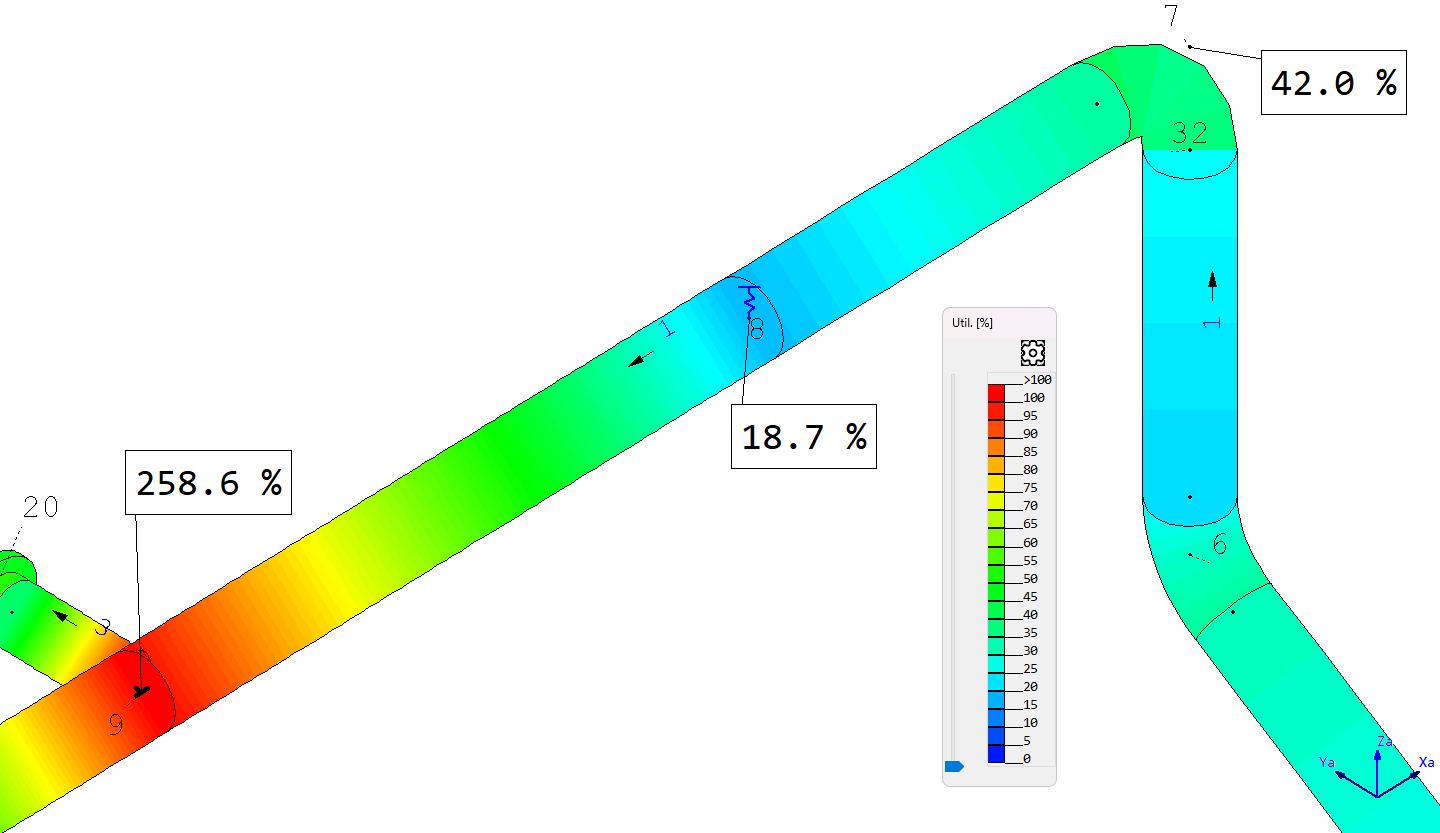Click the 18.7 % result label
Viewport: 1440px width, 833px height.
coord(803,436)
